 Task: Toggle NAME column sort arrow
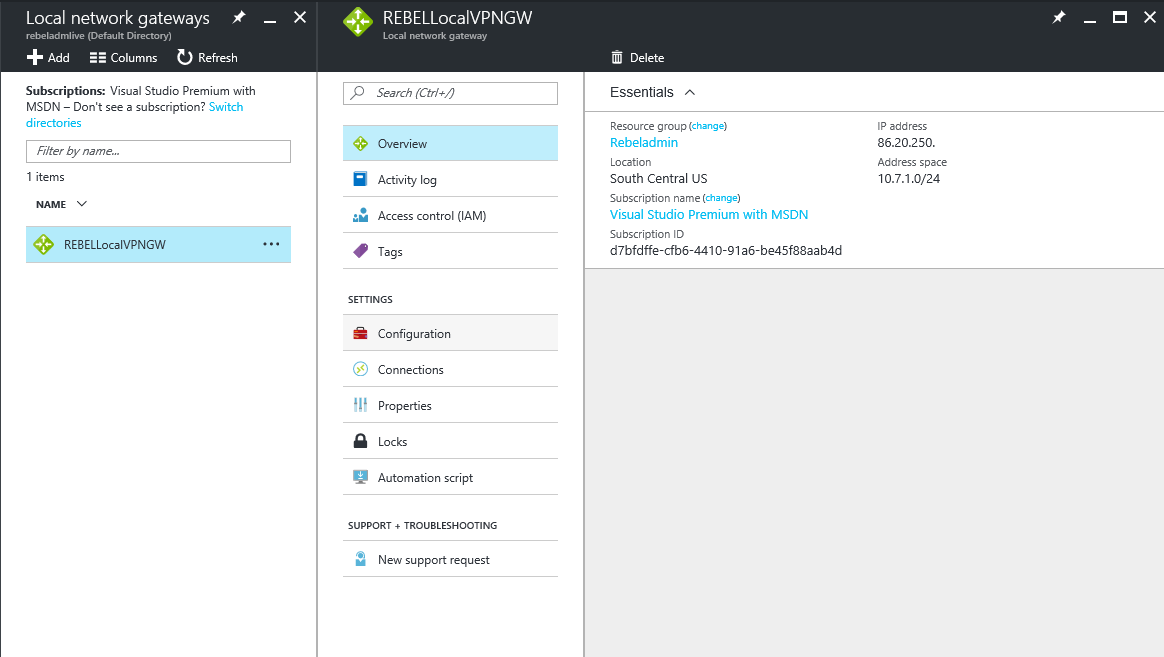pos(82,203)
